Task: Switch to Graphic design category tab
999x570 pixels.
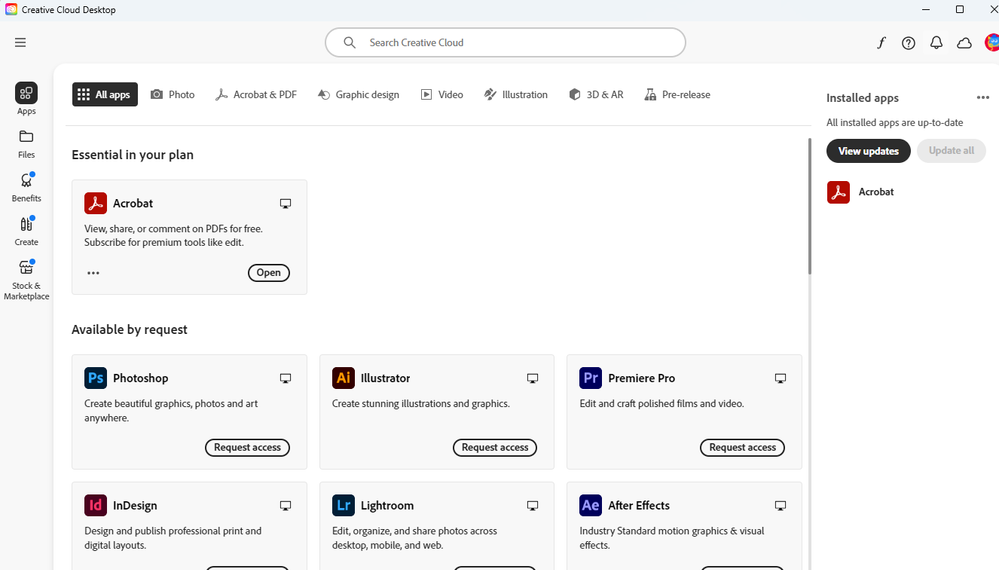Action: pyautogui.click(x=359, y=94)
